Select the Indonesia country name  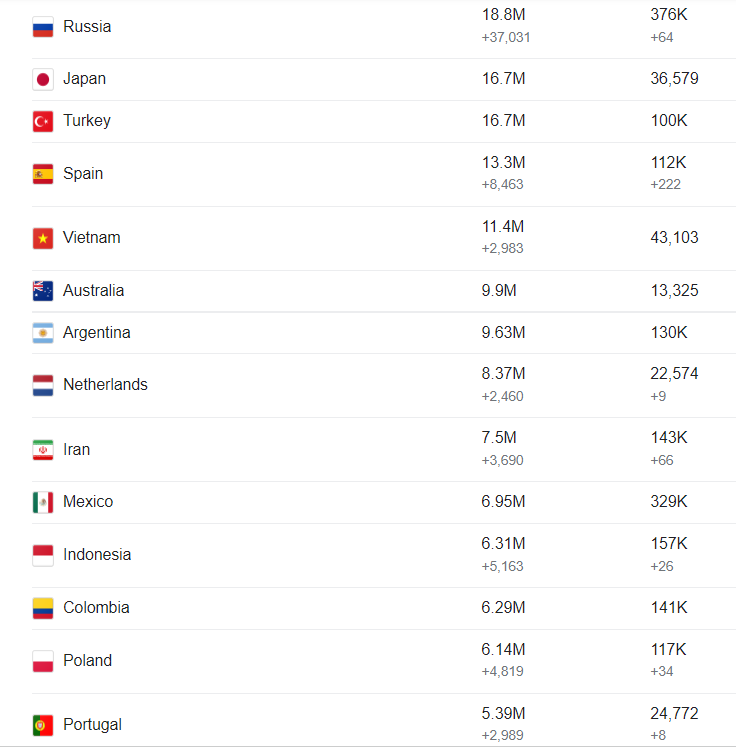[97, 555]
